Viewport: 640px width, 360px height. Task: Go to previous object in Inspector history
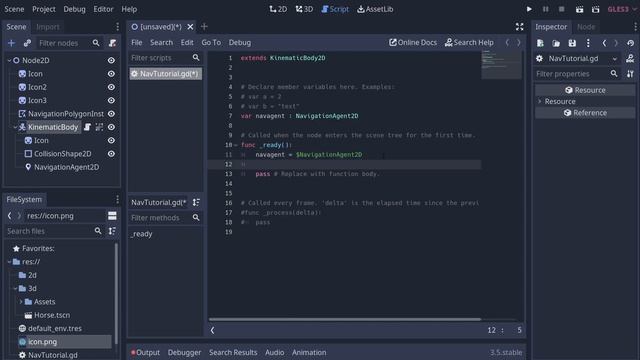604,43
